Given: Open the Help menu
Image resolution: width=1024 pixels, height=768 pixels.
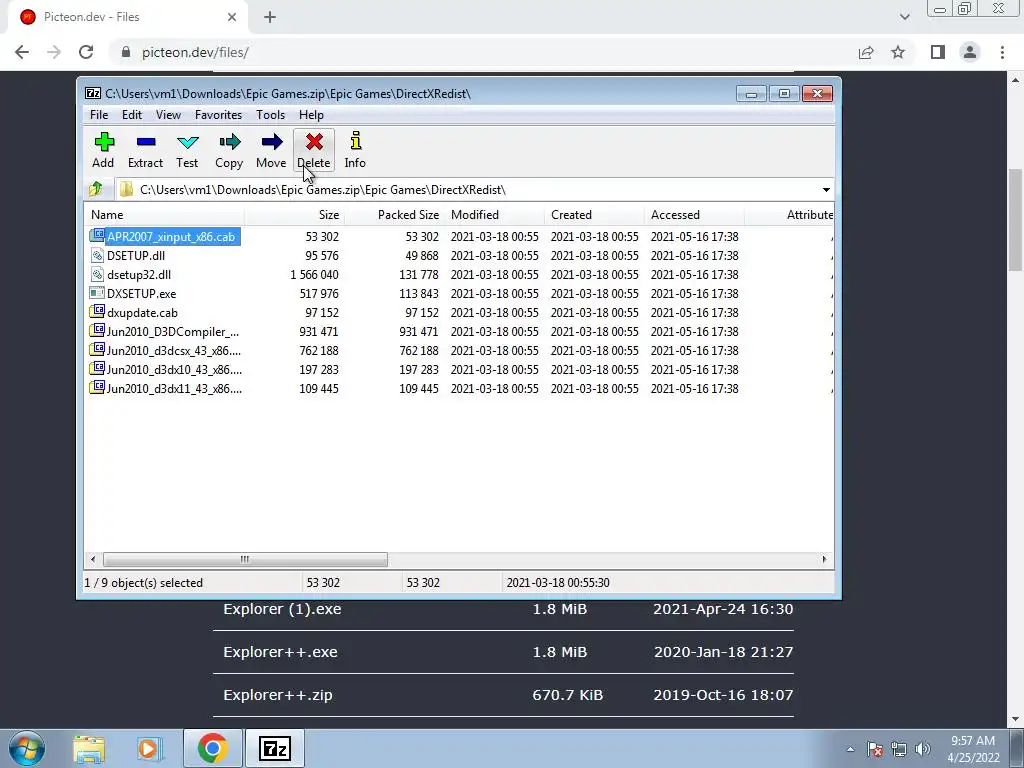Looking at the screenshot, I should (x=312, y=115).
